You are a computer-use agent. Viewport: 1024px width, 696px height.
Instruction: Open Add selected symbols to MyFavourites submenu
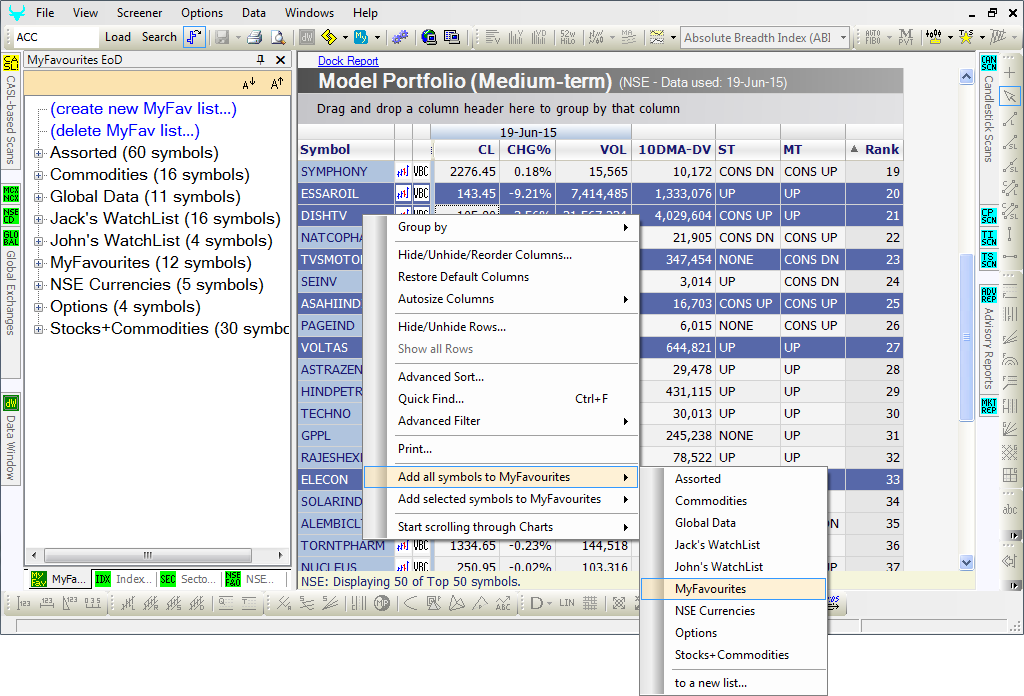click(501, 499)
